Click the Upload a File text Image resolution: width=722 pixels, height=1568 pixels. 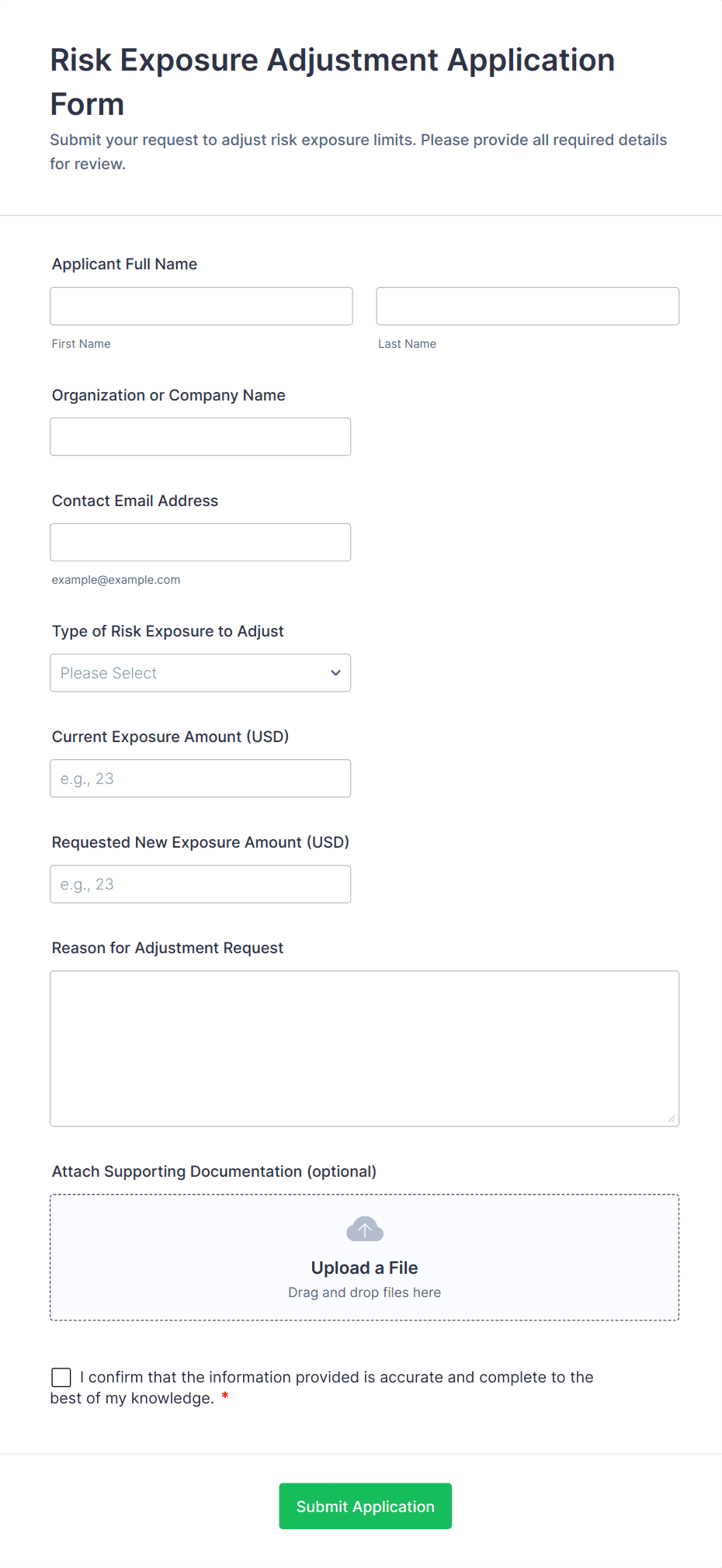(x=364, y=1268)
